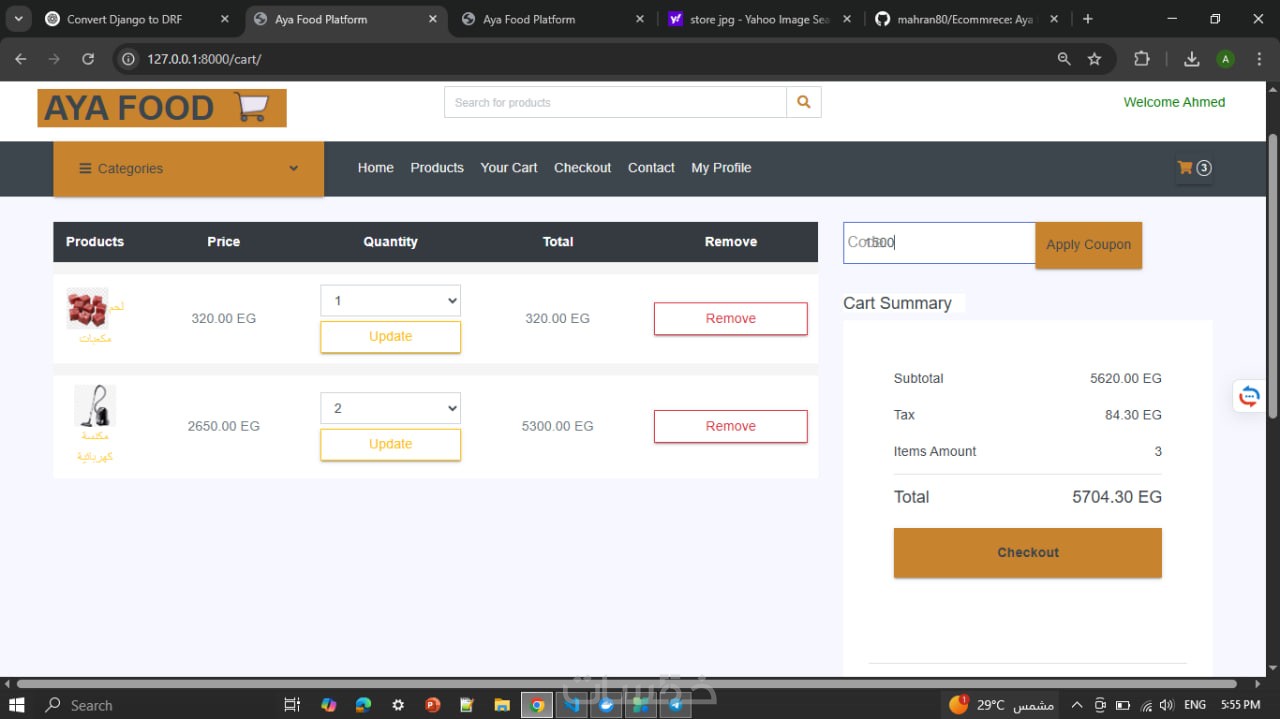
Task: Click the Apply Coupon button
Action: point(1088,245)
